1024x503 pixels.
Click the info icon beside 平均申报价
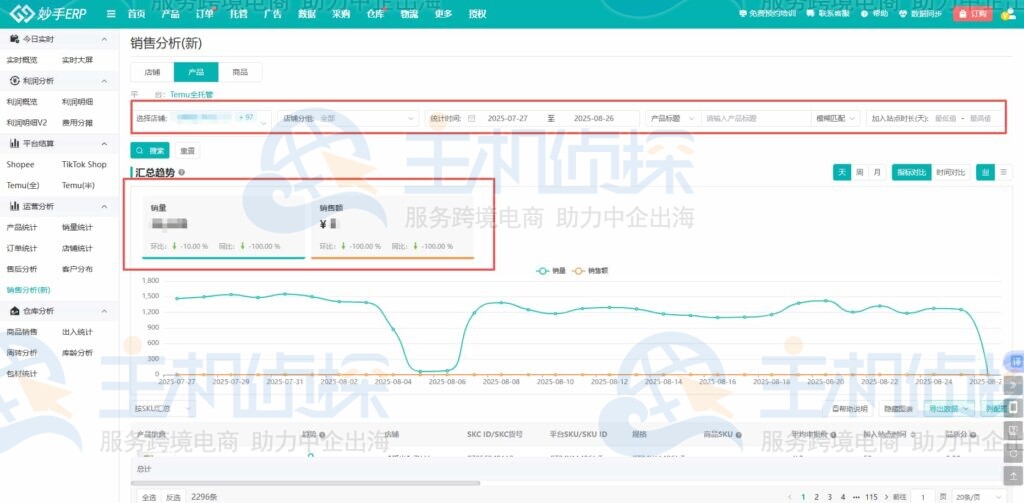pyautogui.click(x=833, y=434)
